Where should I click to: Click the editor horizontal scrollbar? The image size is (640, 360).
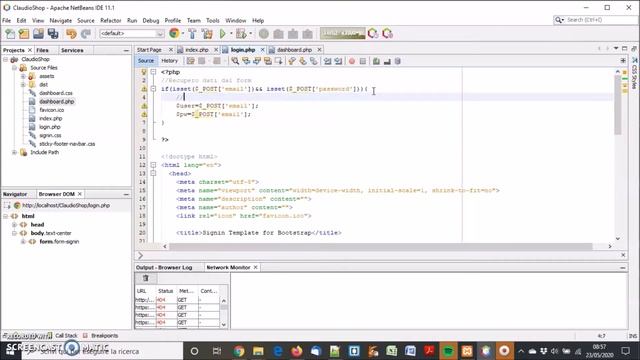[x=380, y=247]
